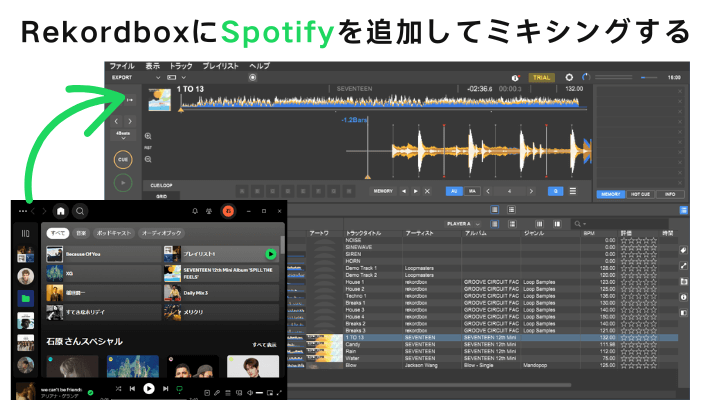Increase loop beat count with right chevron
Viewport: 711px width, 400px height.
click(531, 191)
